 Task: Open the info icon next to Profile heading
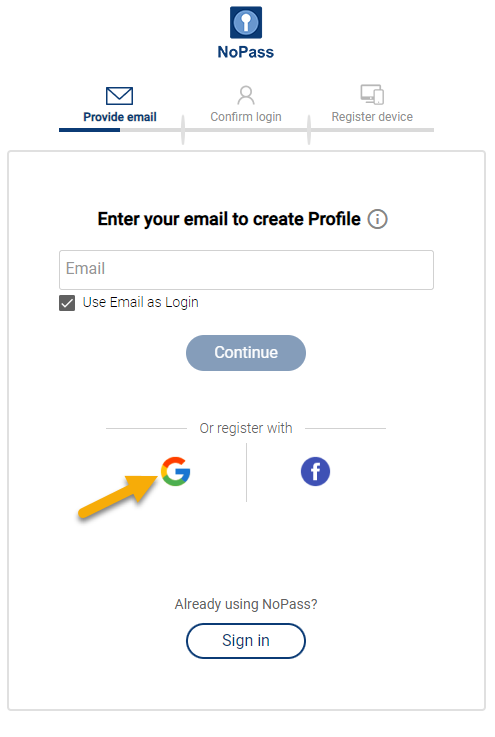377,219
